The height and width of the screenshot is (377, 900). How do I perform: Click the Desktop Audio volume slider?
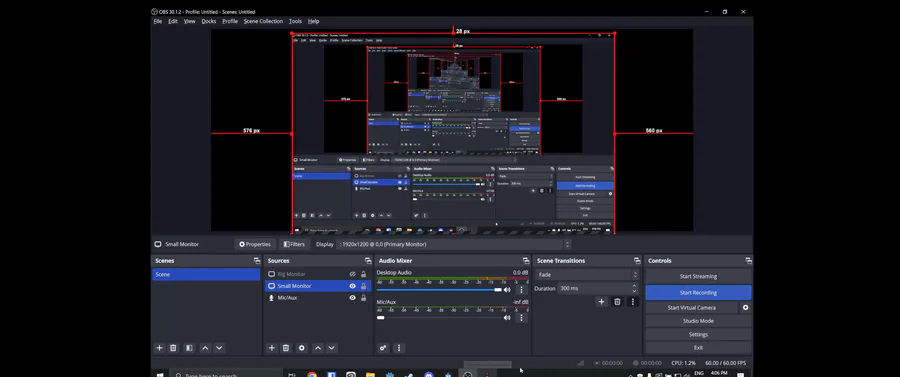point(439,290)
